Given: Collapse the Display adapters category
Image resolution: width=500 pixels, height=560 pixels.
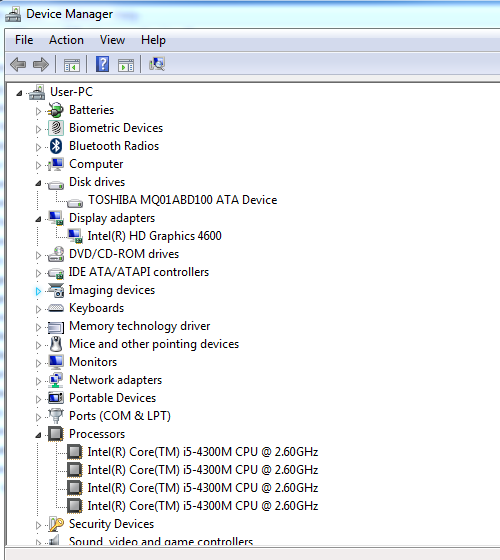Looking at the screenshot, I should click(38, 219).
